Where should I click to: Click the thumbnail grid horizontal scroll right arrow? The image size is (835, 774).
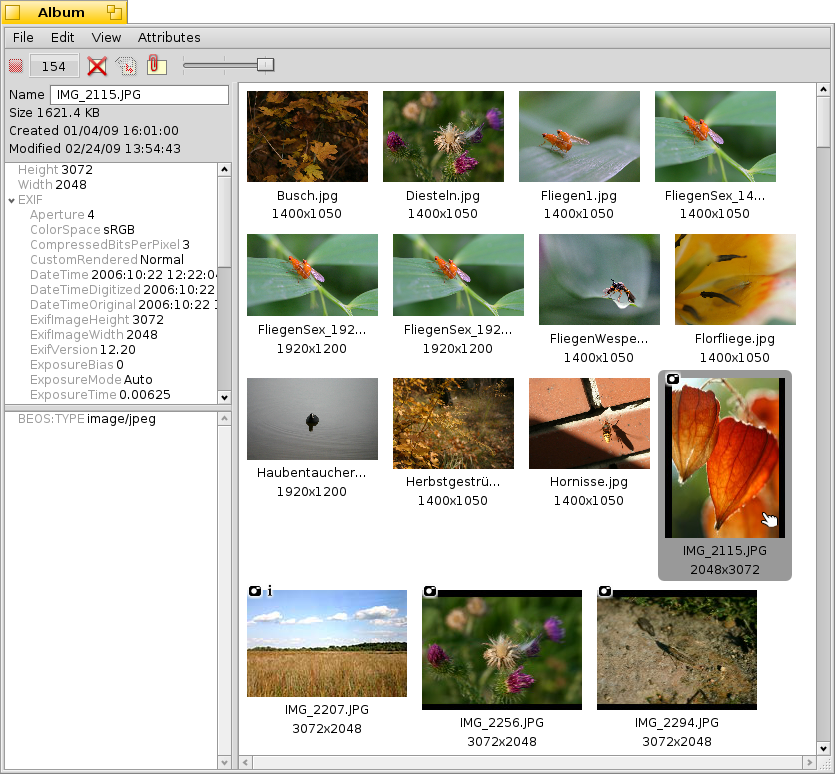click(809, 762)
